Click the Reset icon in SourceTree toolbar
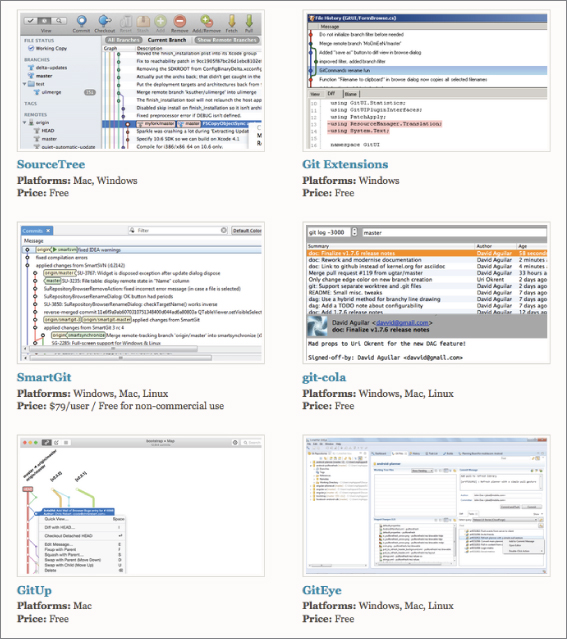Viewport: 567px width, 639px height. [x=126, y=21]
